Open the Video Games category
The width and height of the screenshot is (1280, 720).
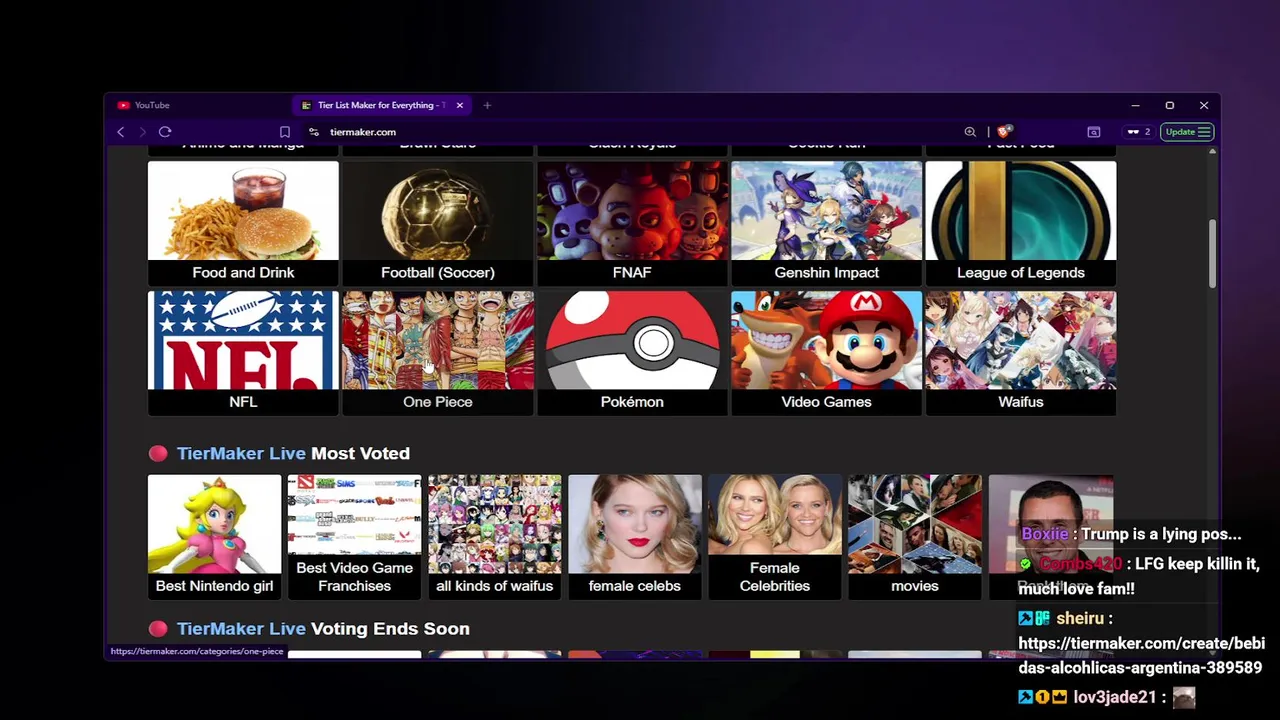826,353
